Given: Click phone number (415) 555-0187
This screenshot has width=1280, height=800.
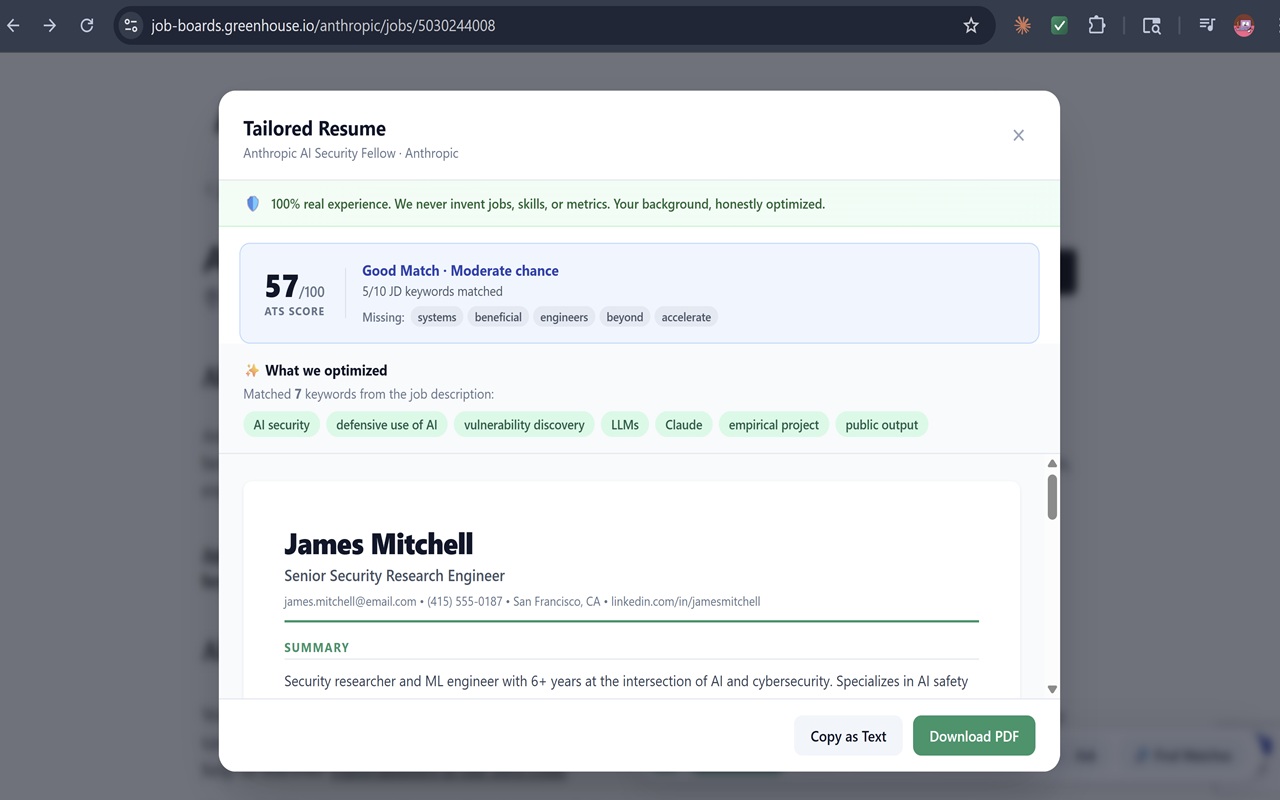Looking at the screenshot, I should pos(465,602).
